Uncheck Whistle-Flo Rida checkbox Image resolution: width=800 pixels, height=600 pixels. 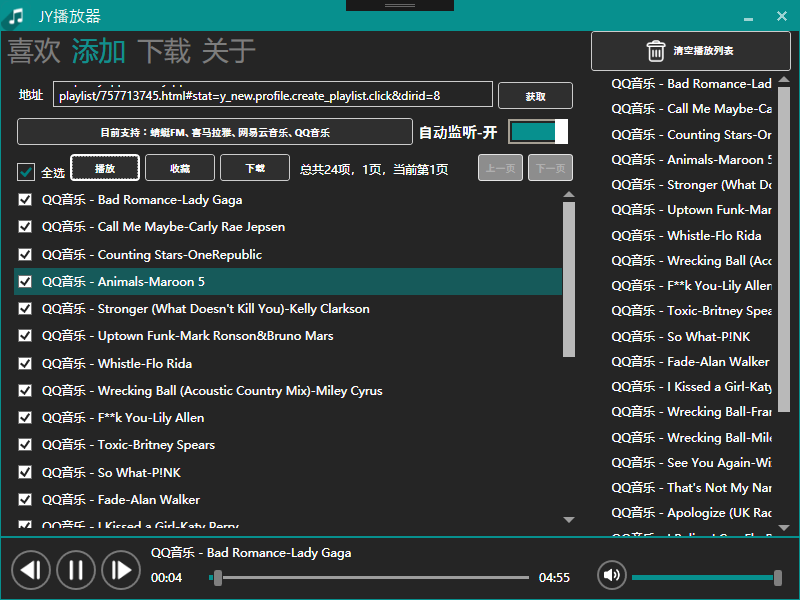(25, 363)
